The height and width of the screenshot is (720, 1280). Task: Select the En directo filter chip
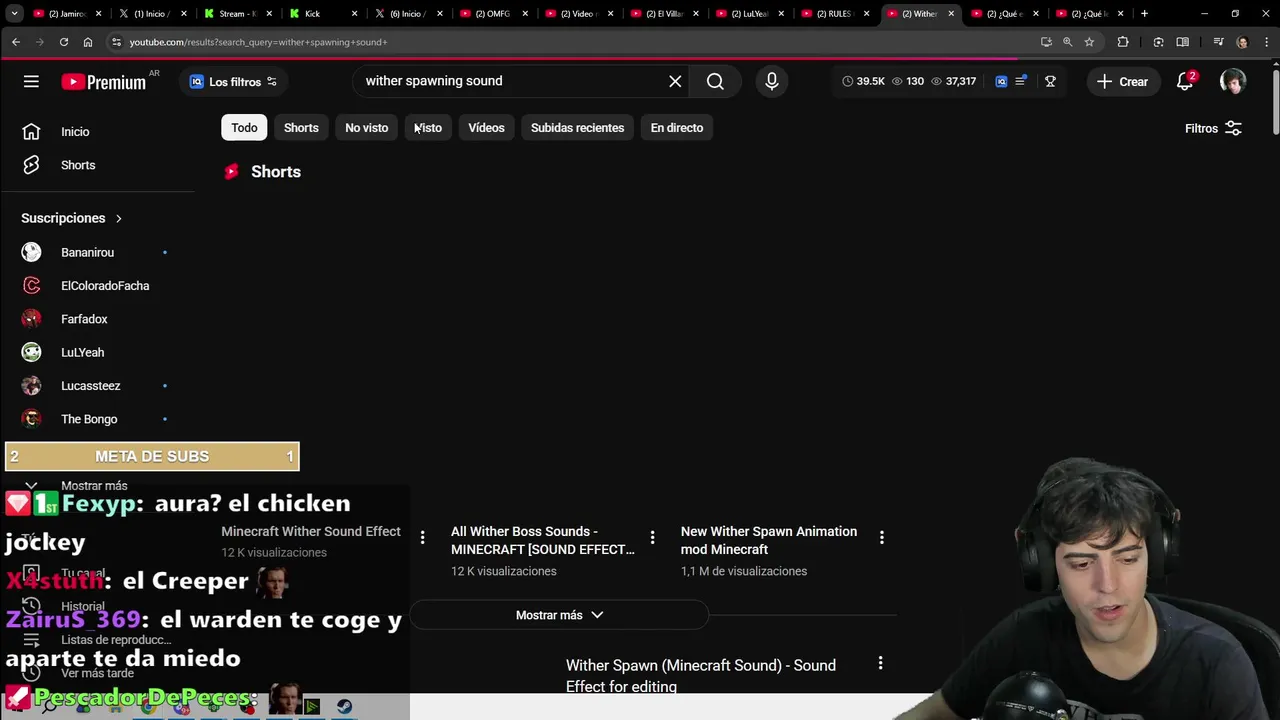pos(677,128)
